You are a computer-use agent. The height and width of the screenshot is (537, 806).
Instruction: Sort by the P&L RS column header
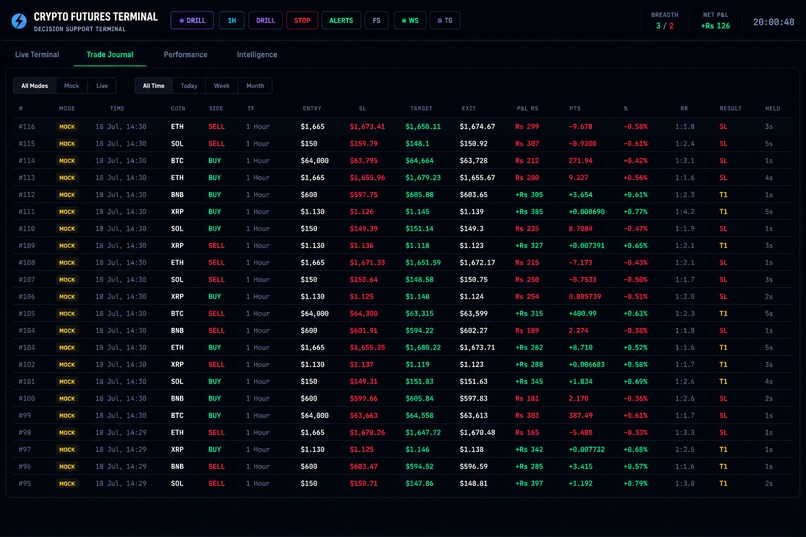(x=527, y=108)
